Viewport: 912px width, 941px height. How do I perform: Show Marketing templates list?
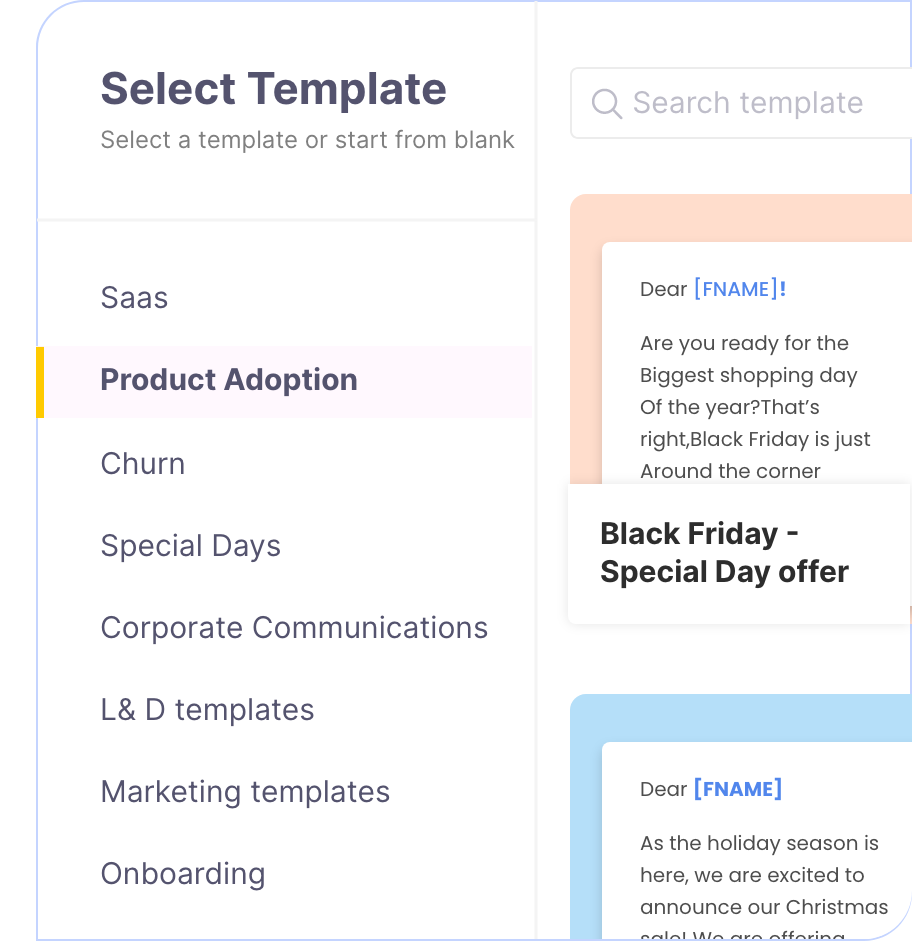pyautogui.click(x=245, y=792)
